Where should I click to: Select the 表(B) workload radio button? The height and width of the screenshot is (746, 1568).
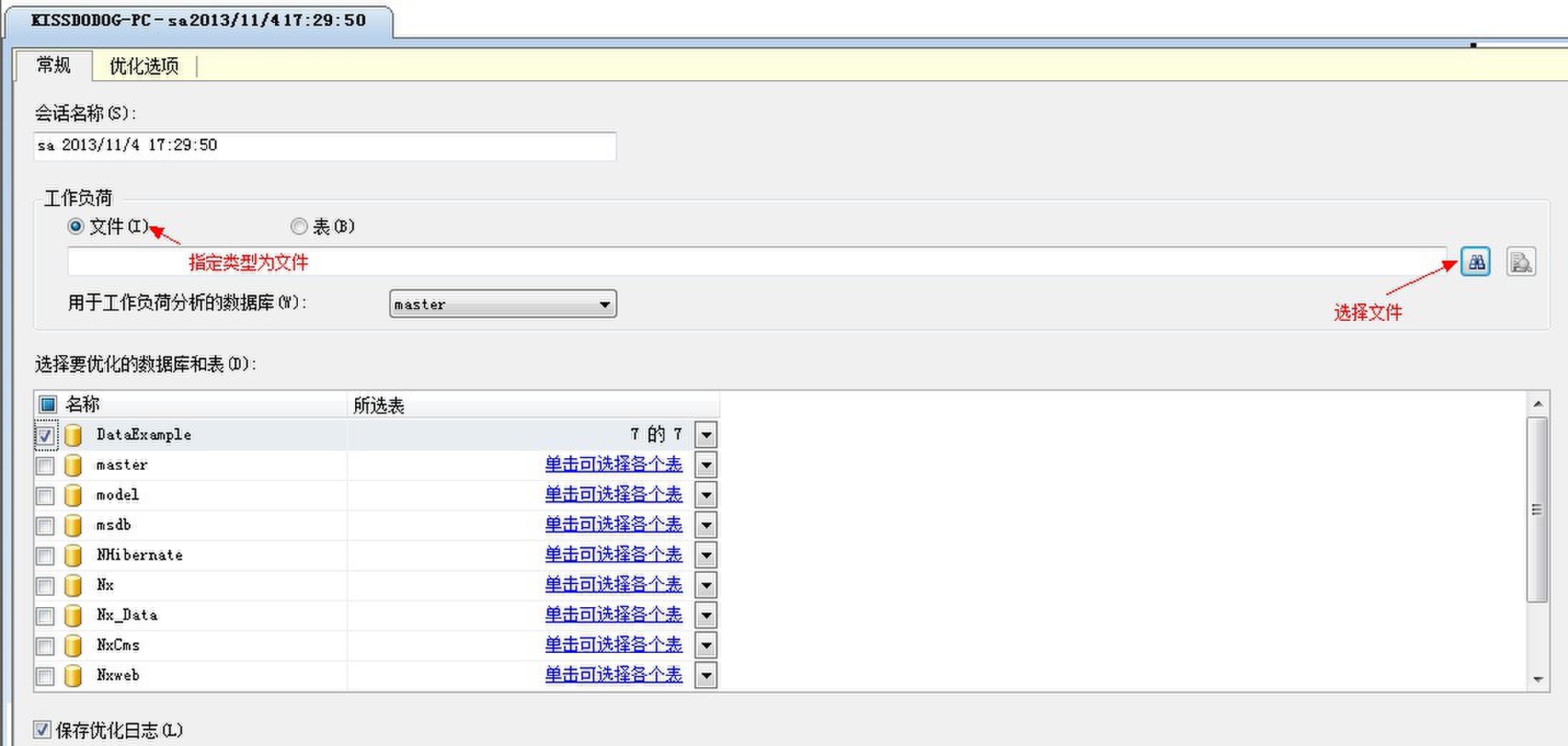tap(299, 226)
